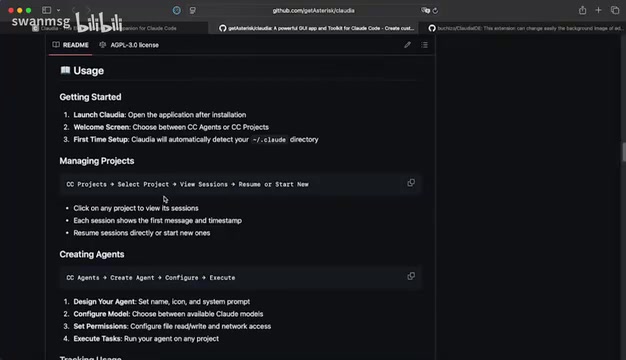
Task: Open the page reader icon by address bar
Action: [193, 10]
